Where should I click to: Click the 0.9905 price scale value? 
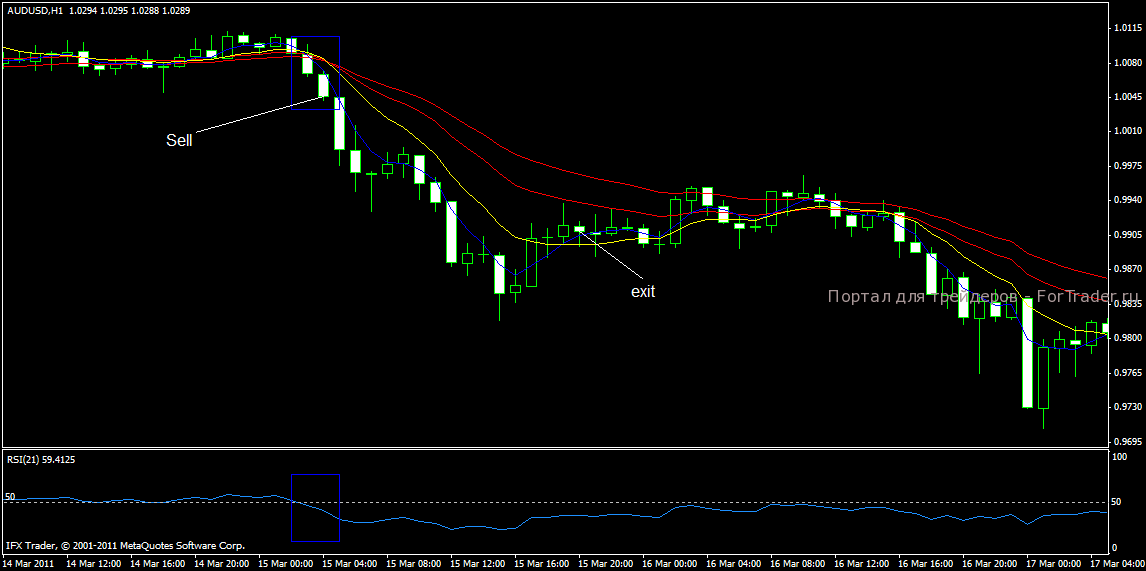coord(1126,235)
